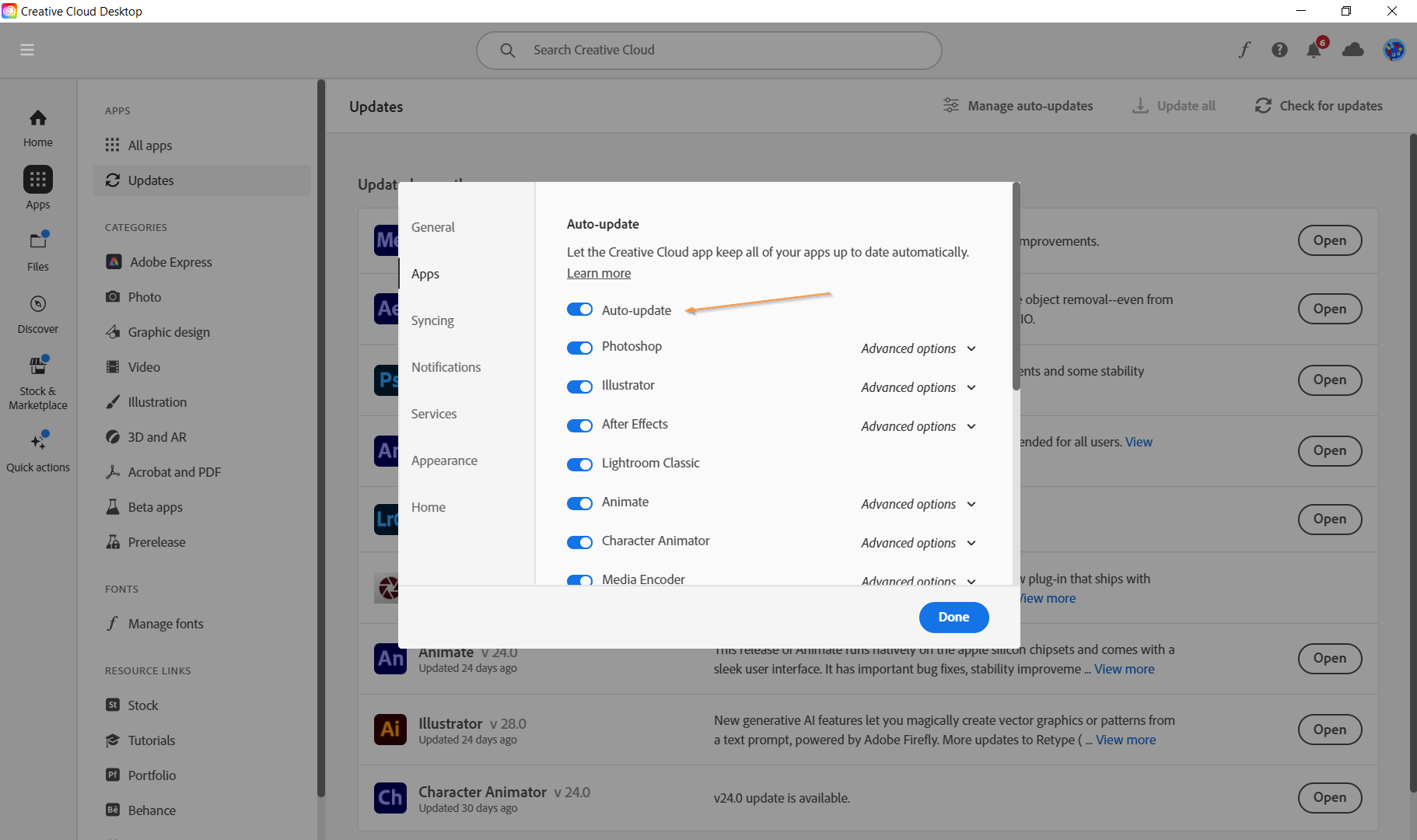Click the Search Creative Cloud field

[709, 50]
